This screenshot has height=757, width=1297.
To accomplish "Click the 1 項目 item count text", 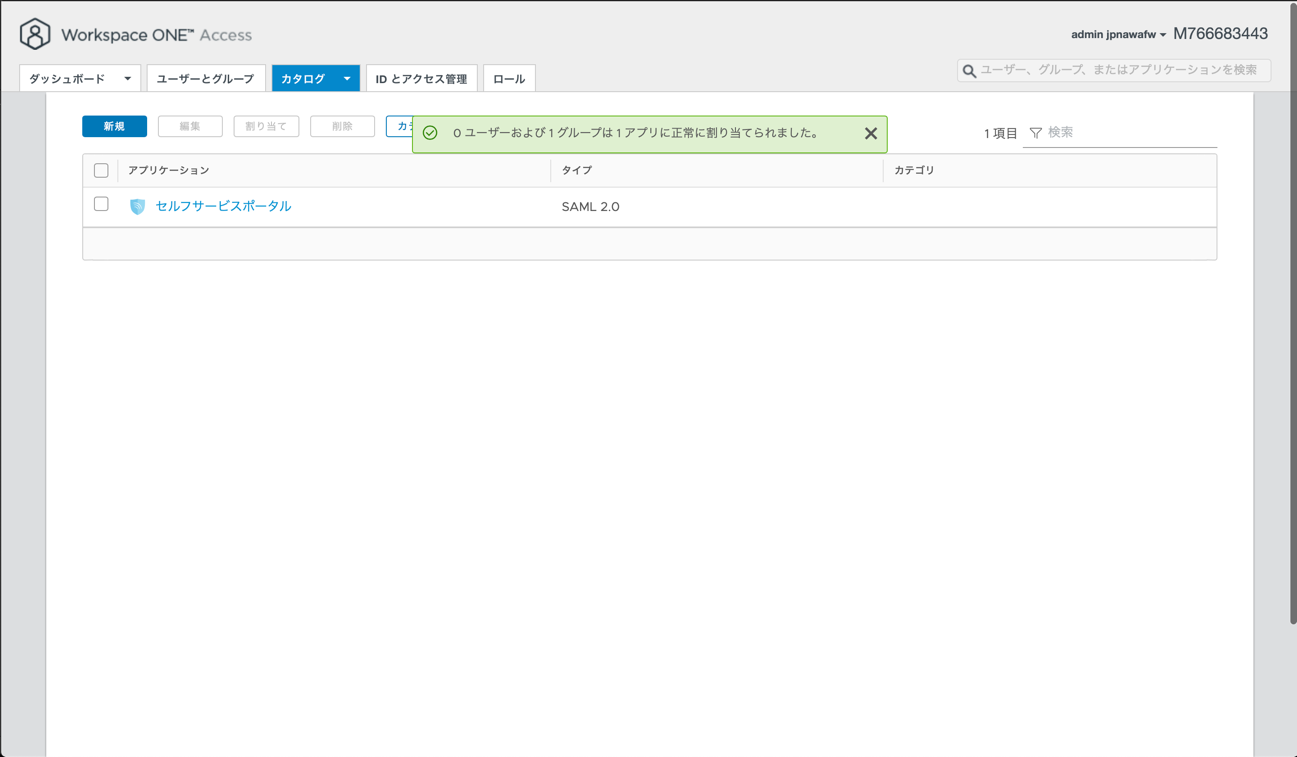I will click(x=1000, y=133).
